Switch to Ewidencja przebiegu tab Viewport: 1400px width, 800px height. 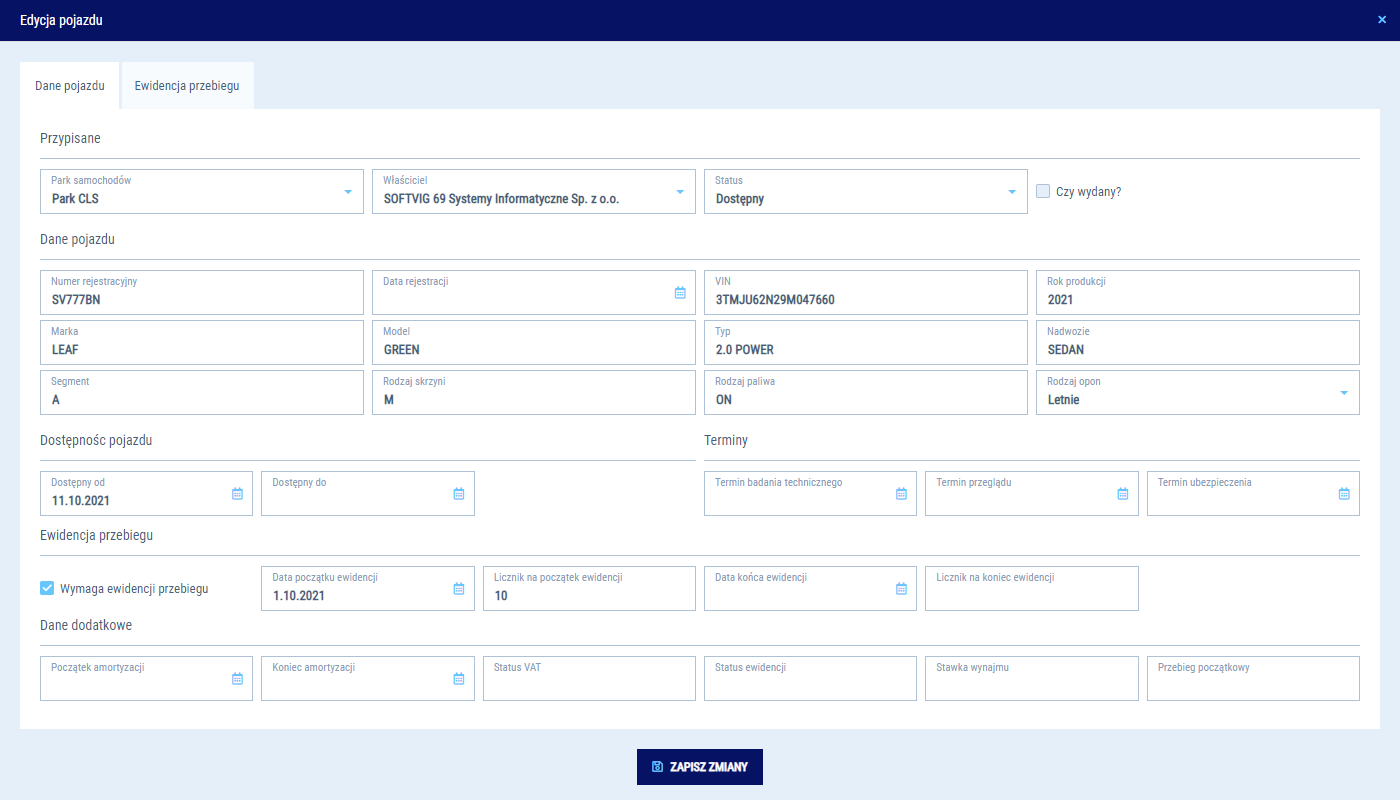pyautogui.click(x=187, y=86)
